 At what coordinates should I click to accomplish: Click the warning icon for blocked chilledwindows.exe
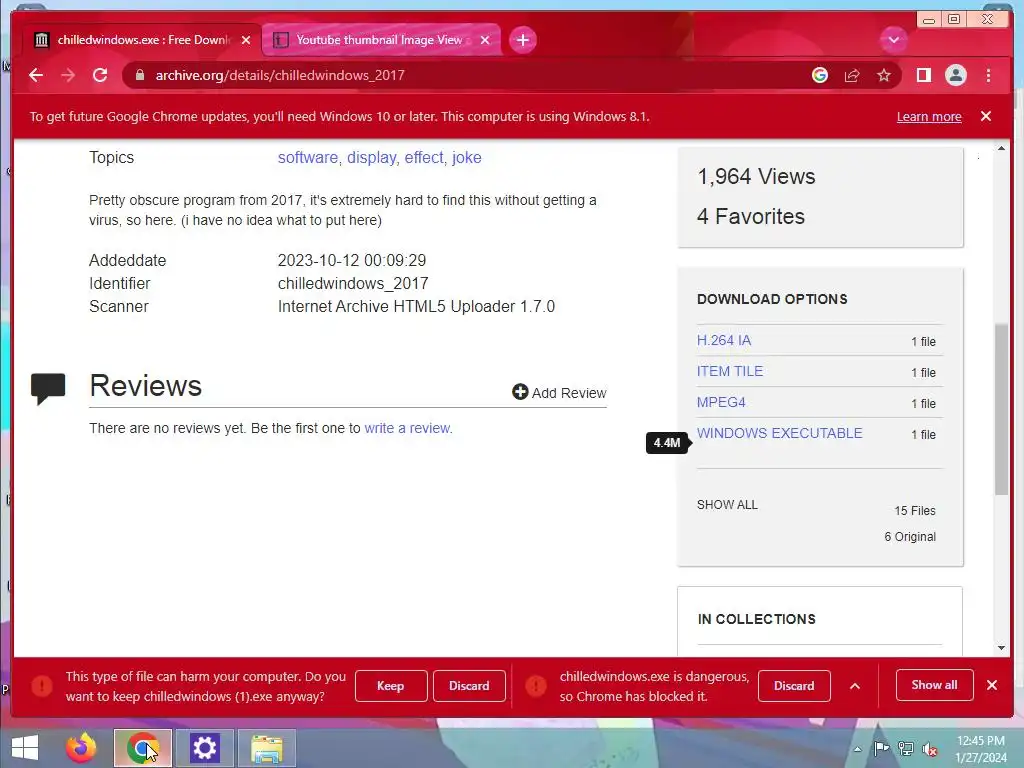[536, 686]
